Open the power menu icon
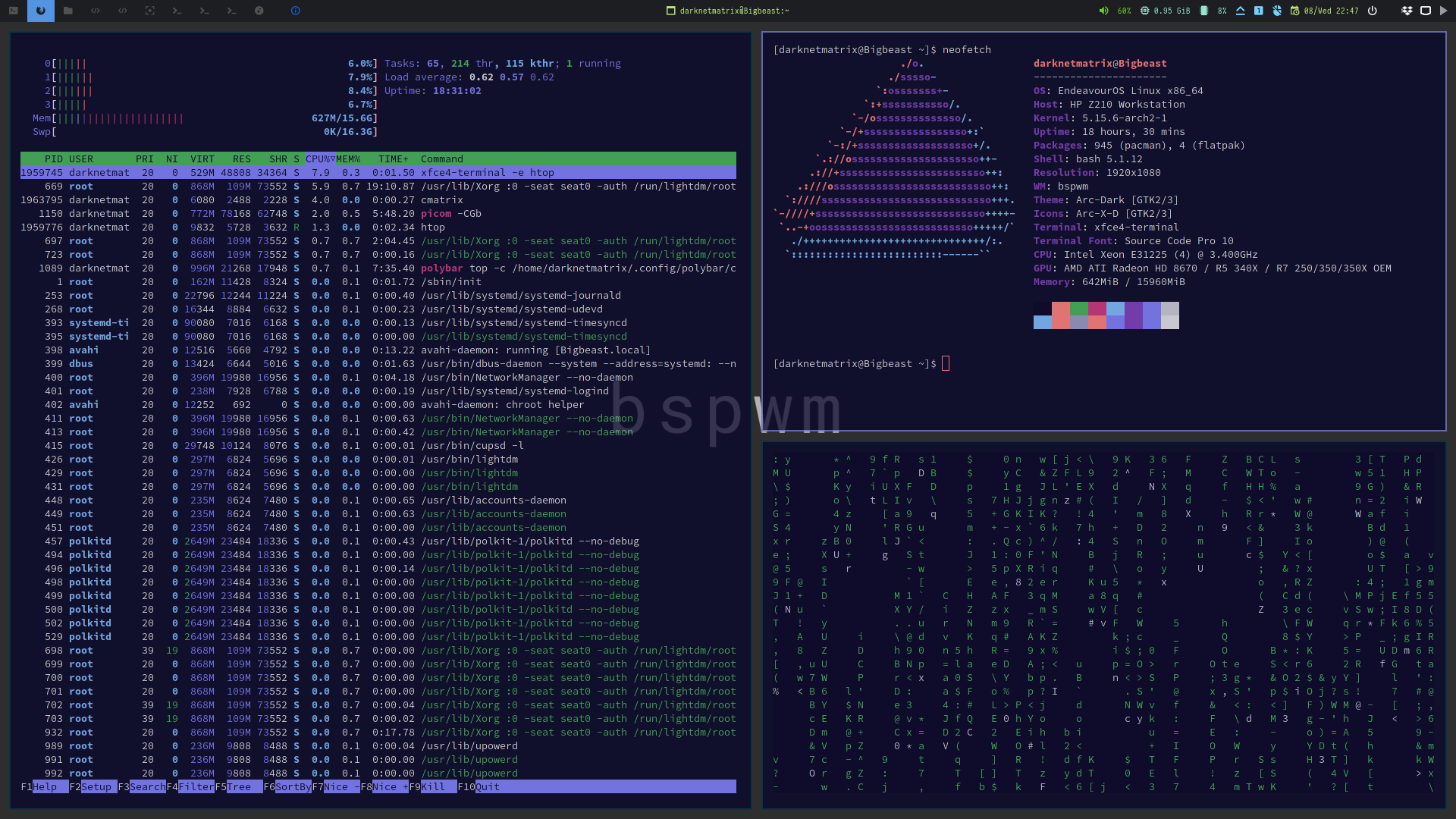1456x819 pixels. 1373,11
